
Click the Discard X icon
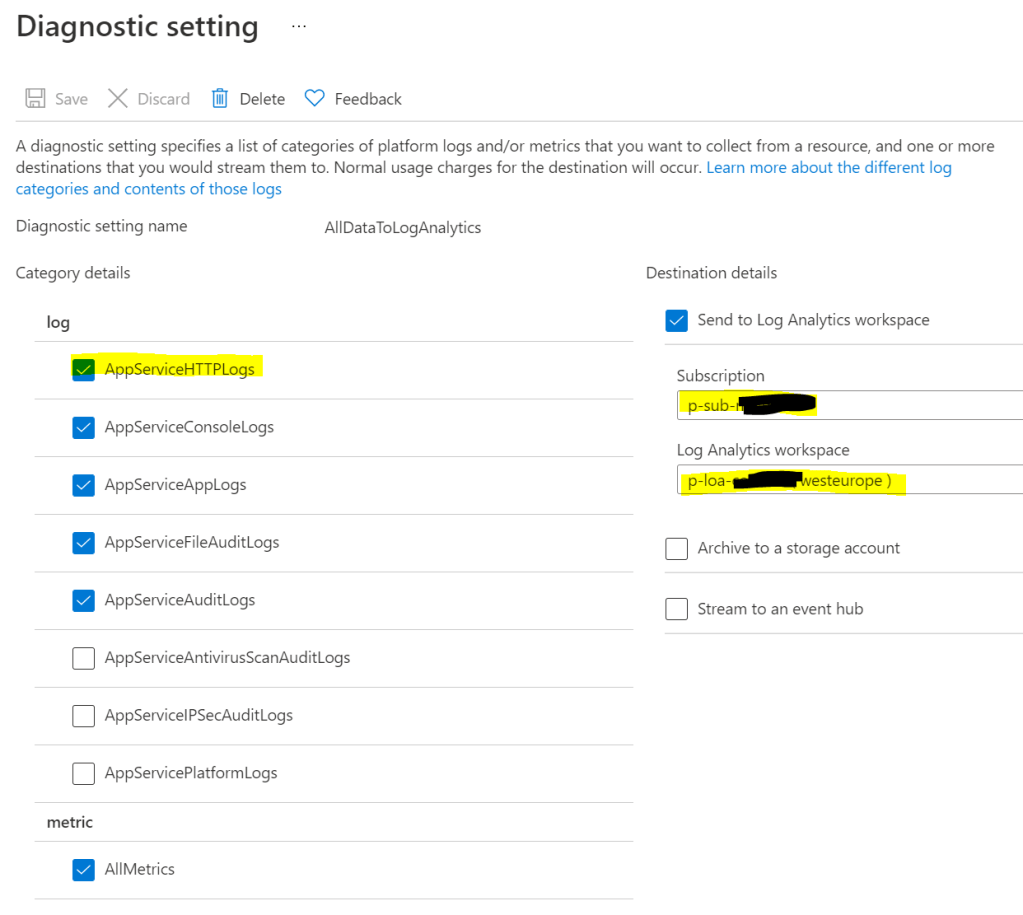(118, 98)
